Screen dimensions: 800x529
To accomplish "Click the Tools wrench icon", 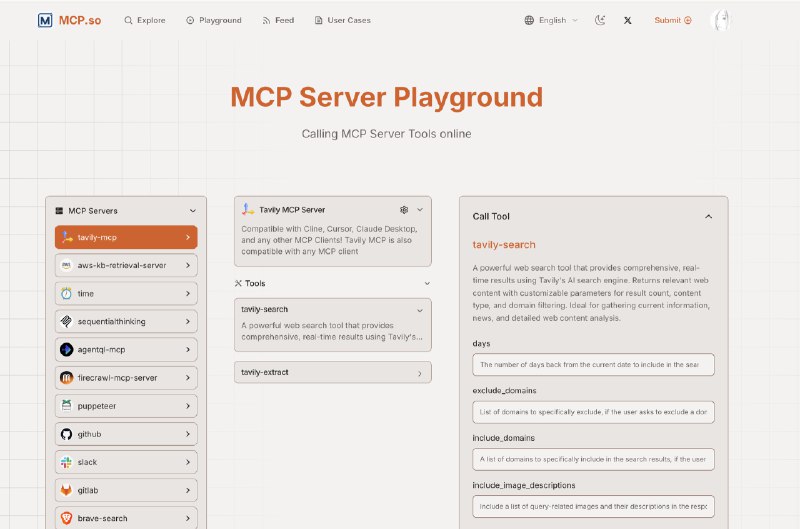I will (x=238, y=283).
